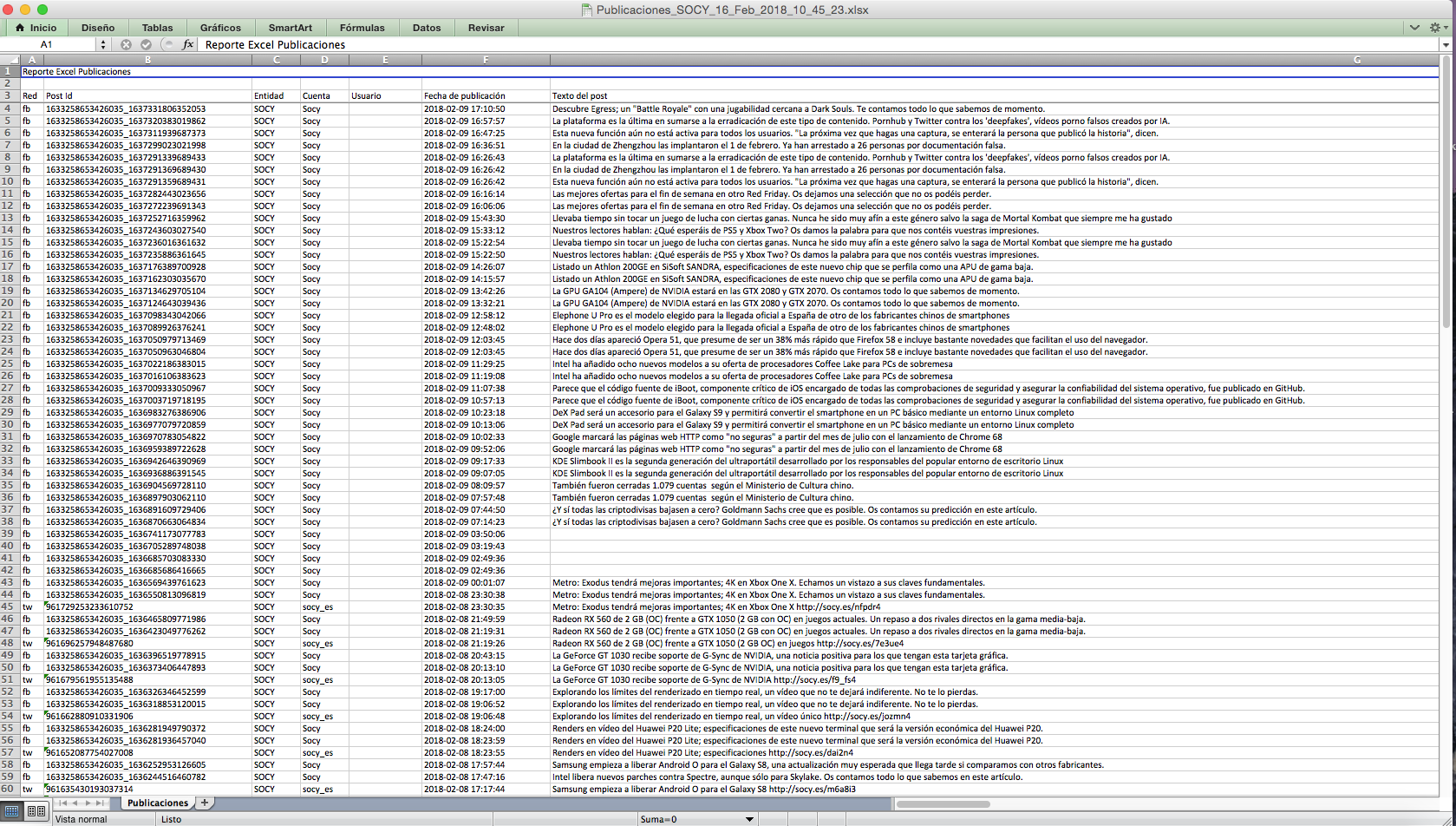
Task: Select Post Id cell ending 1637331806352053
Action: coord(147,108)
